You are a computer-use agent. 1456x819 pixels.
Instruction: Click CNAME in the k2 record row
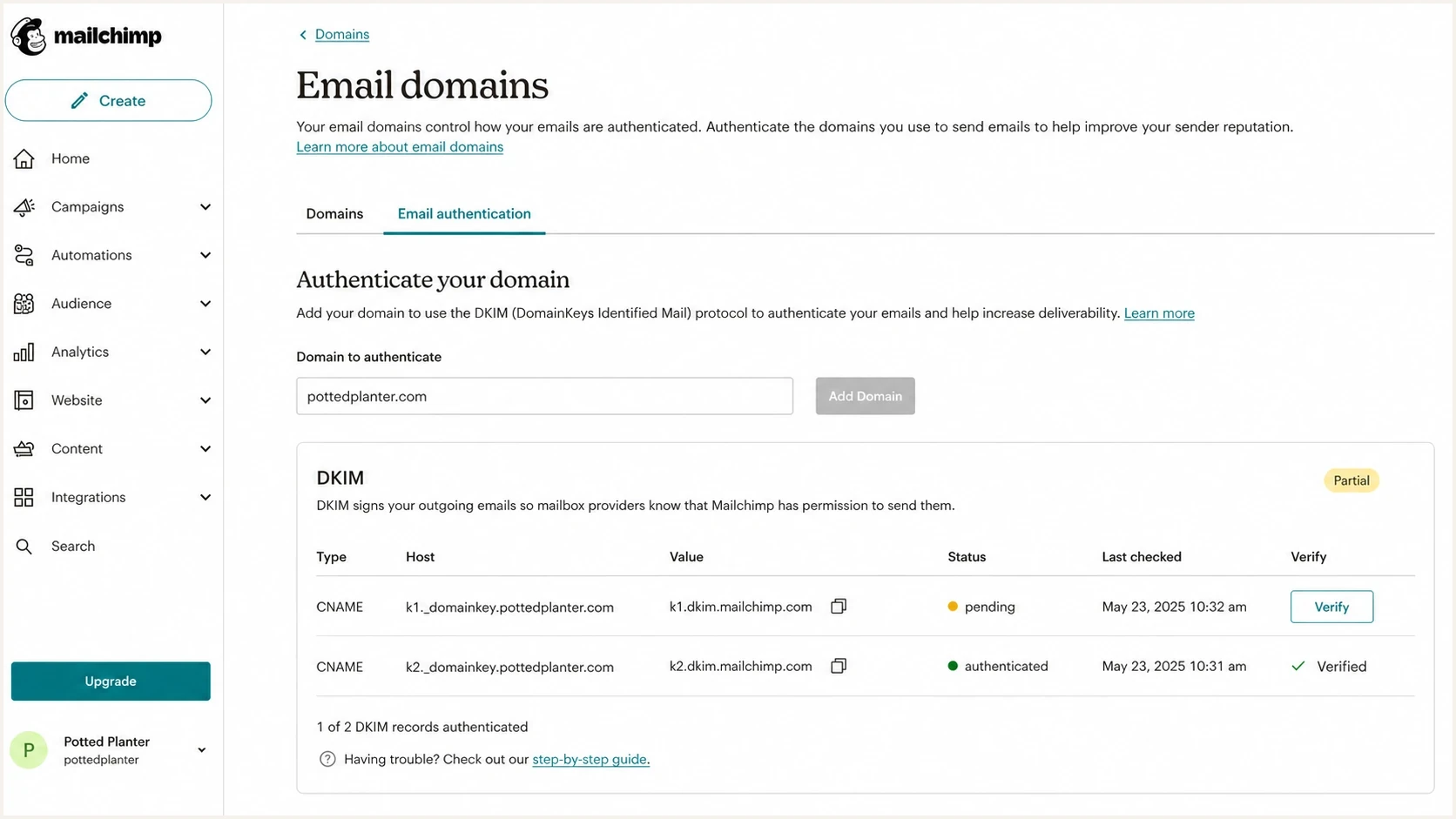tap(340, 668)
